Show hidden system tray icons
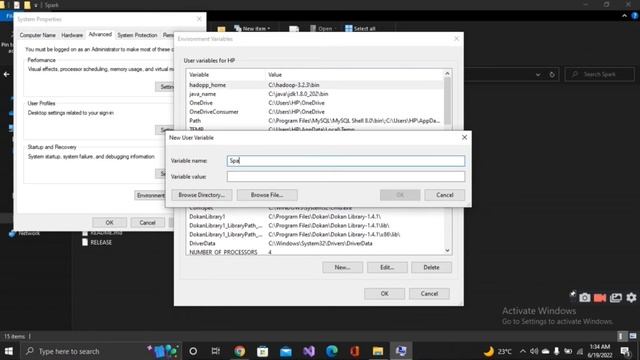The image size is (640, 360). tap(523, 351)
